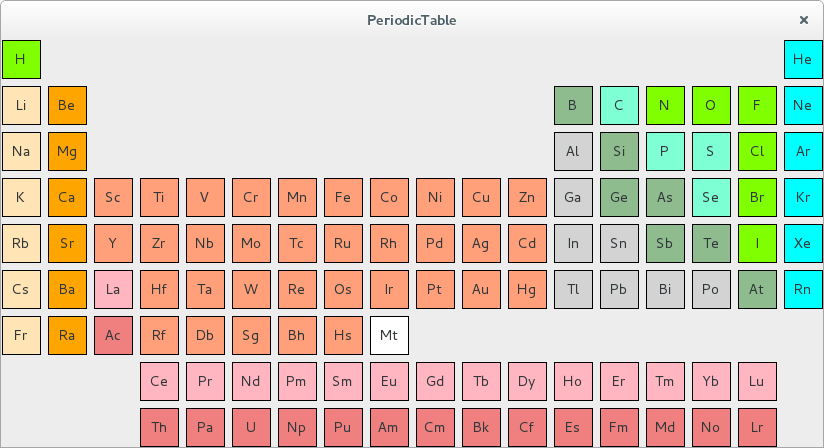Select the Mercury (Hg) element button

[527, 289]
